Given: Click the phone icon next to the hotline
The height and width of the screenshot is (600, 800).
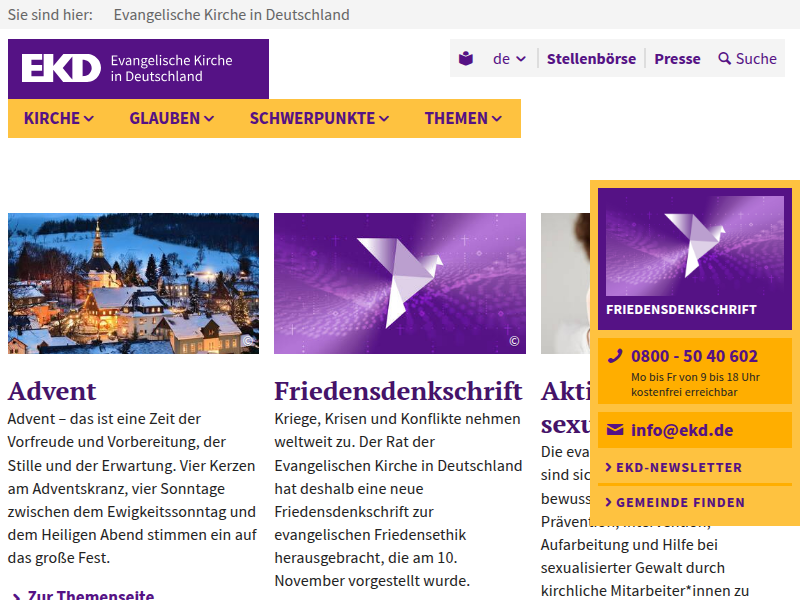Looking at the screenshot, I should [x=614, y=356].
